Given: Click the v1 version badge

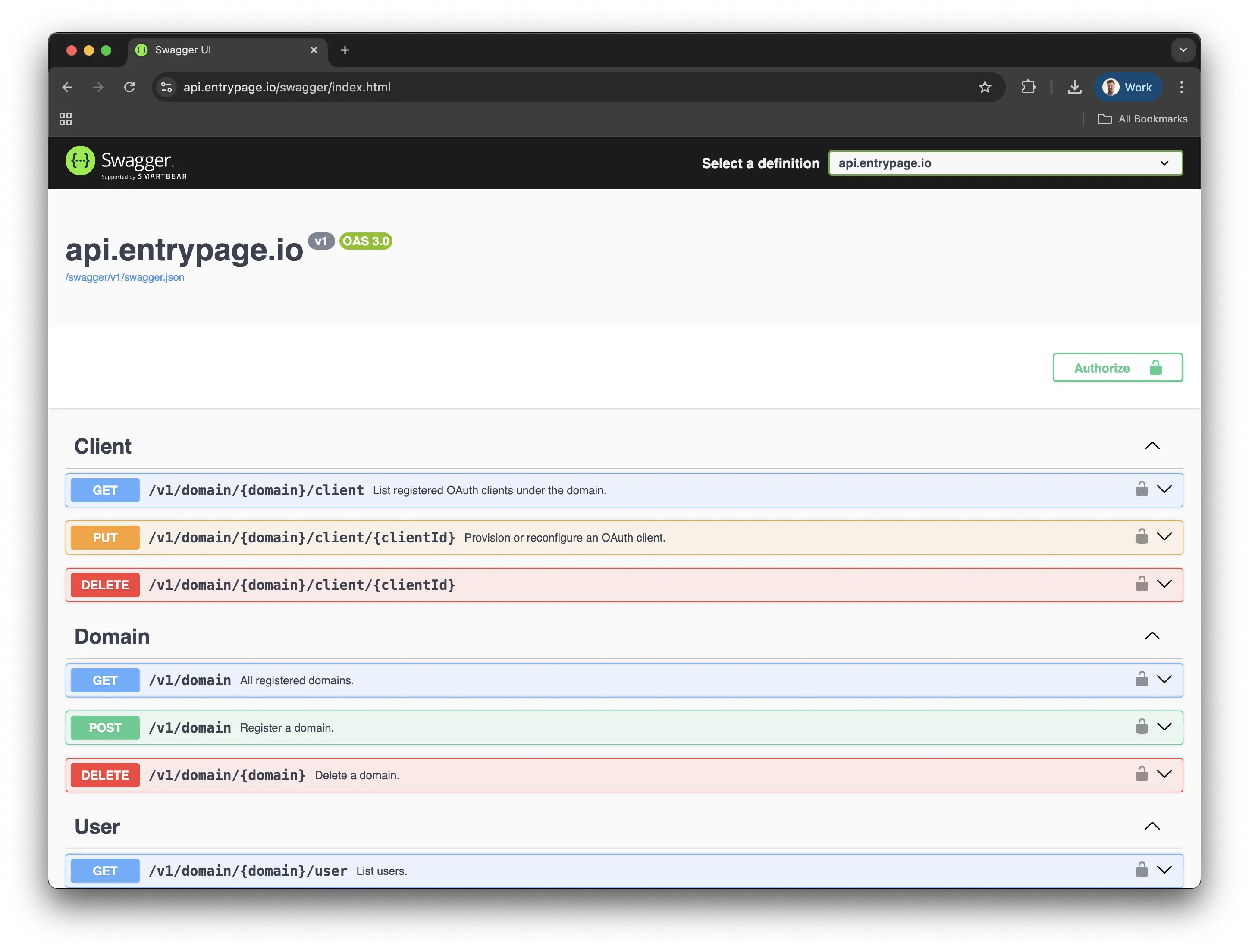Looking at the screenshot, I should tap(321, 241).
